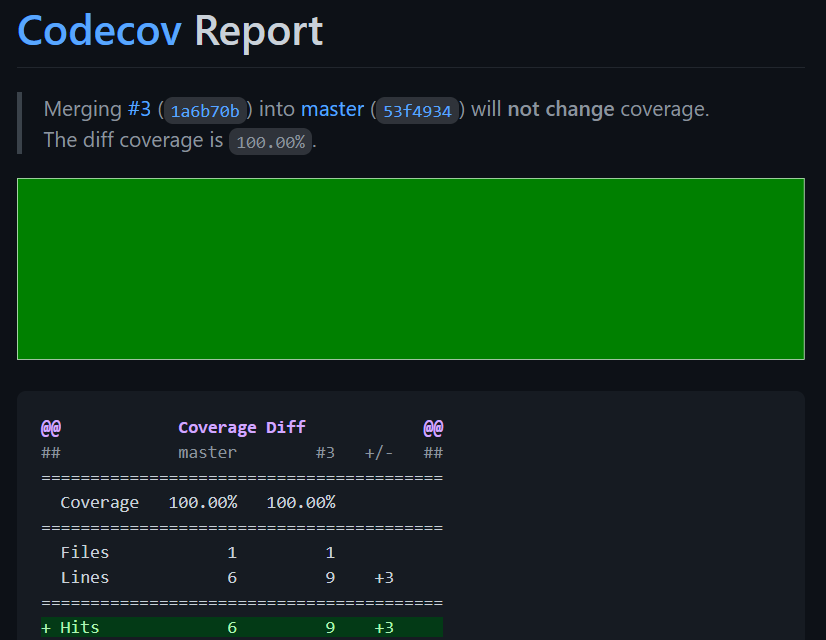Click the 1a6b70b commit hash
Image resolution: width=826 pixels, height=640 pixels.
(x=205, y=110)
